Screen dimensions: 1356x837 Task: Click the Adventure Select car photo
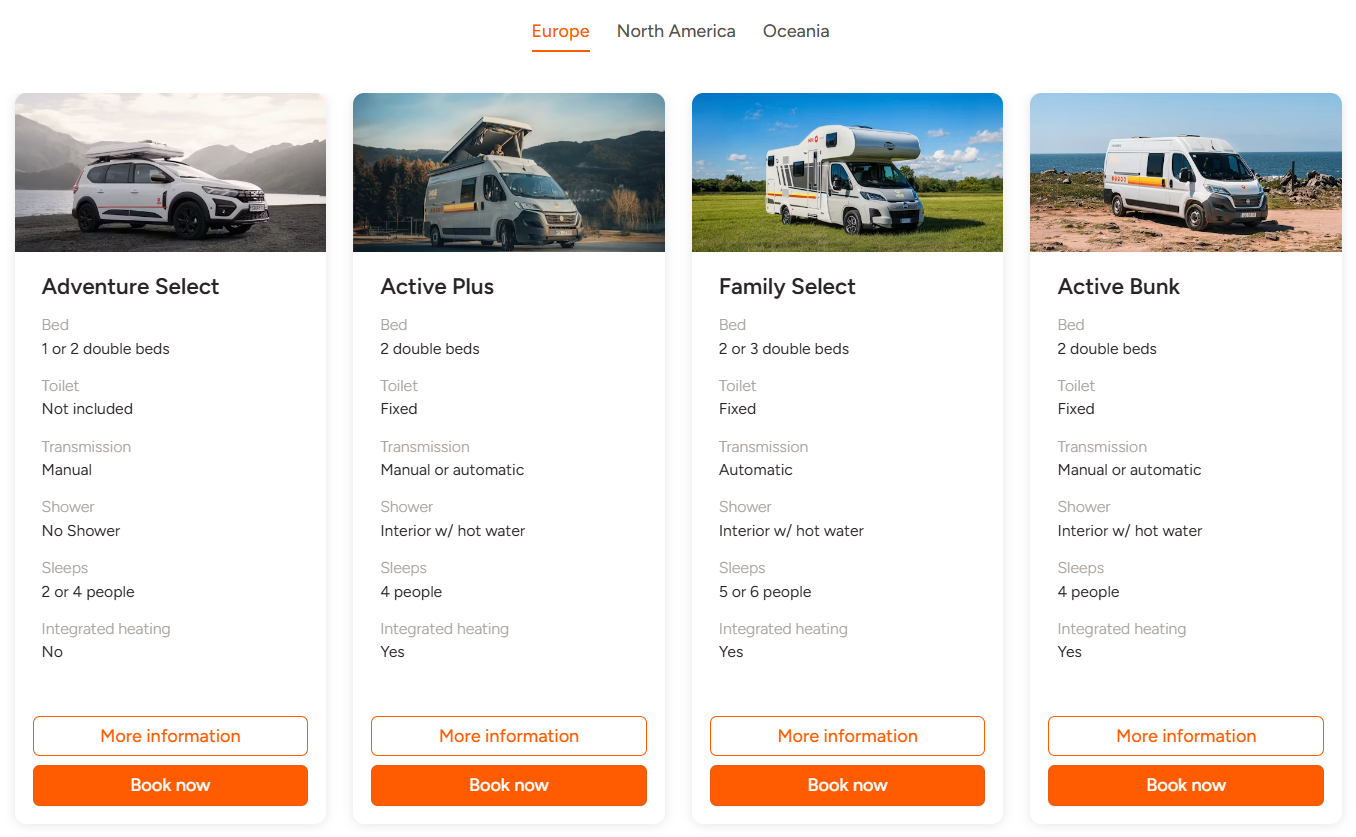[170, 172]
